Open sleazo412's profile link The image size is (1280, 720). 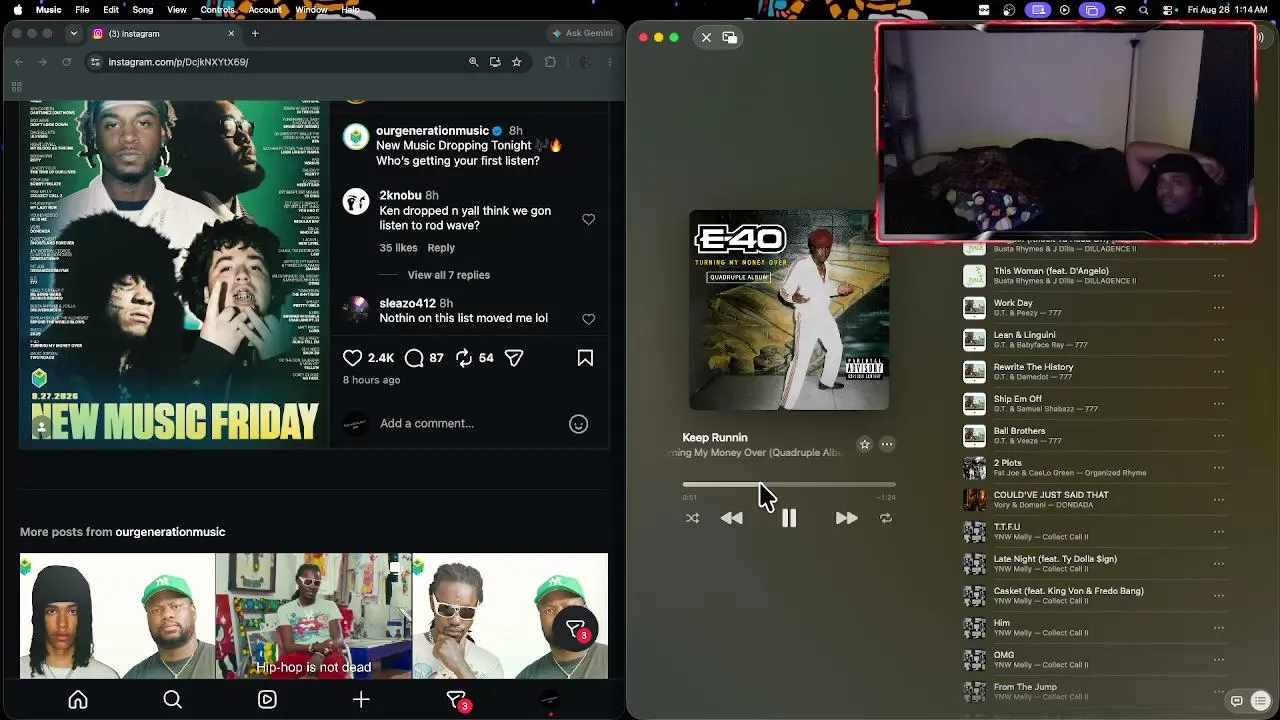(x=407, y=303)
